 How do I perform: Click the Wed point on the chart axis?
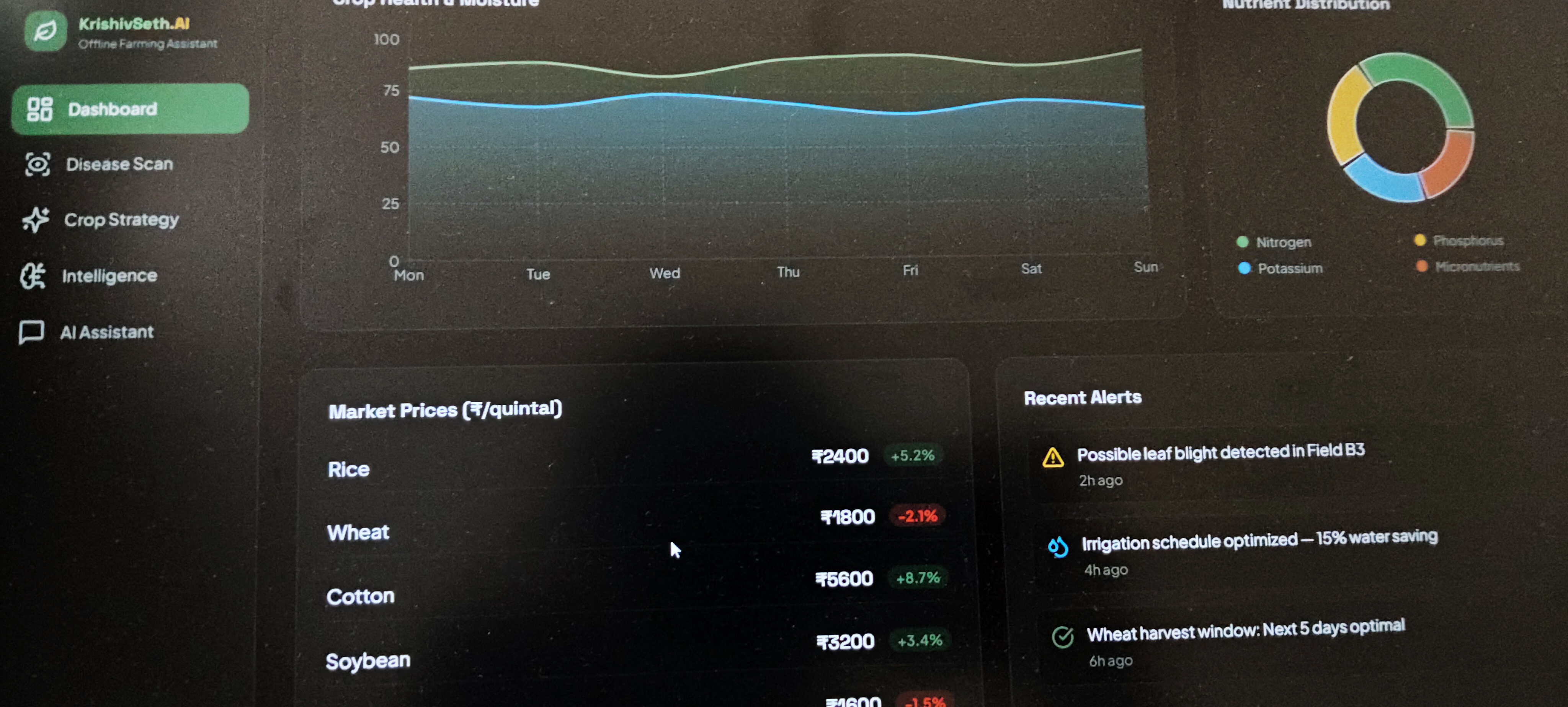(664, 273)
